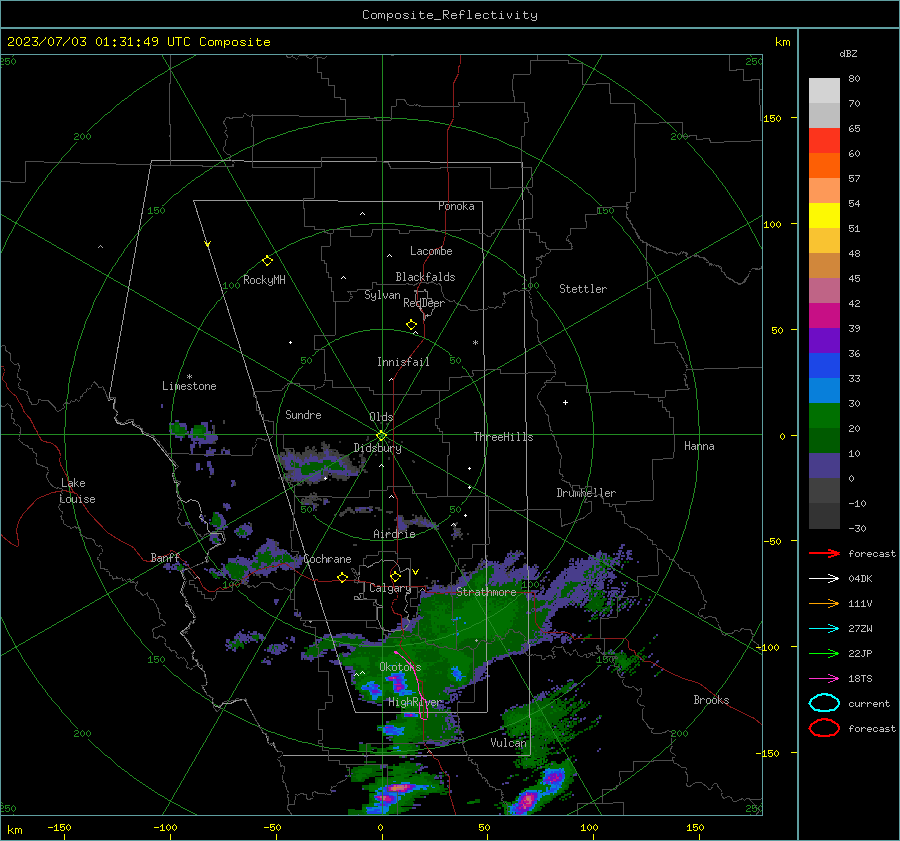Click the Okotoks city label
The image size is (900, 841).
(400, 667)
